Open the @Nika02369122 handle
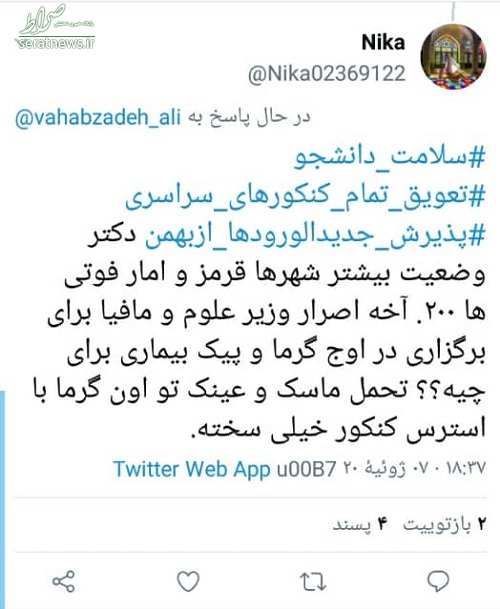Screen dimensions: 500x609 327,73
